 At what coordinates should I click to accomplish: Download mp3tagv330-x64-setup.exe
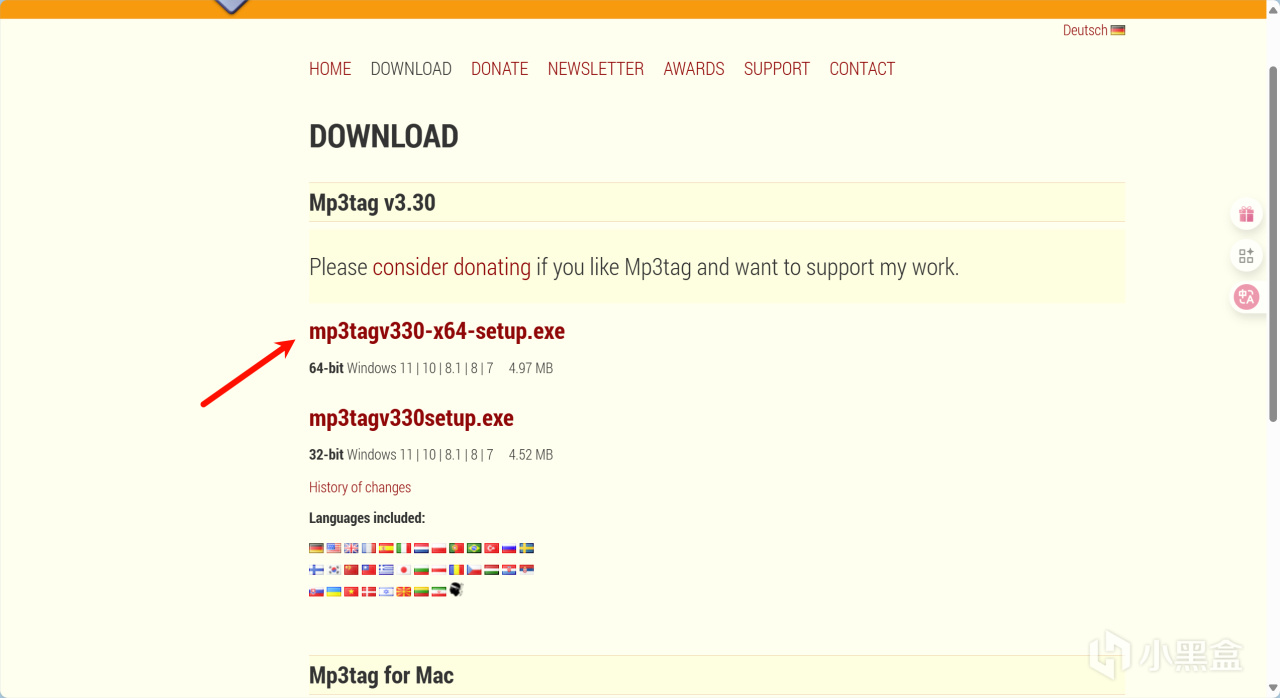pyautogui.click(x=437, y=331)
